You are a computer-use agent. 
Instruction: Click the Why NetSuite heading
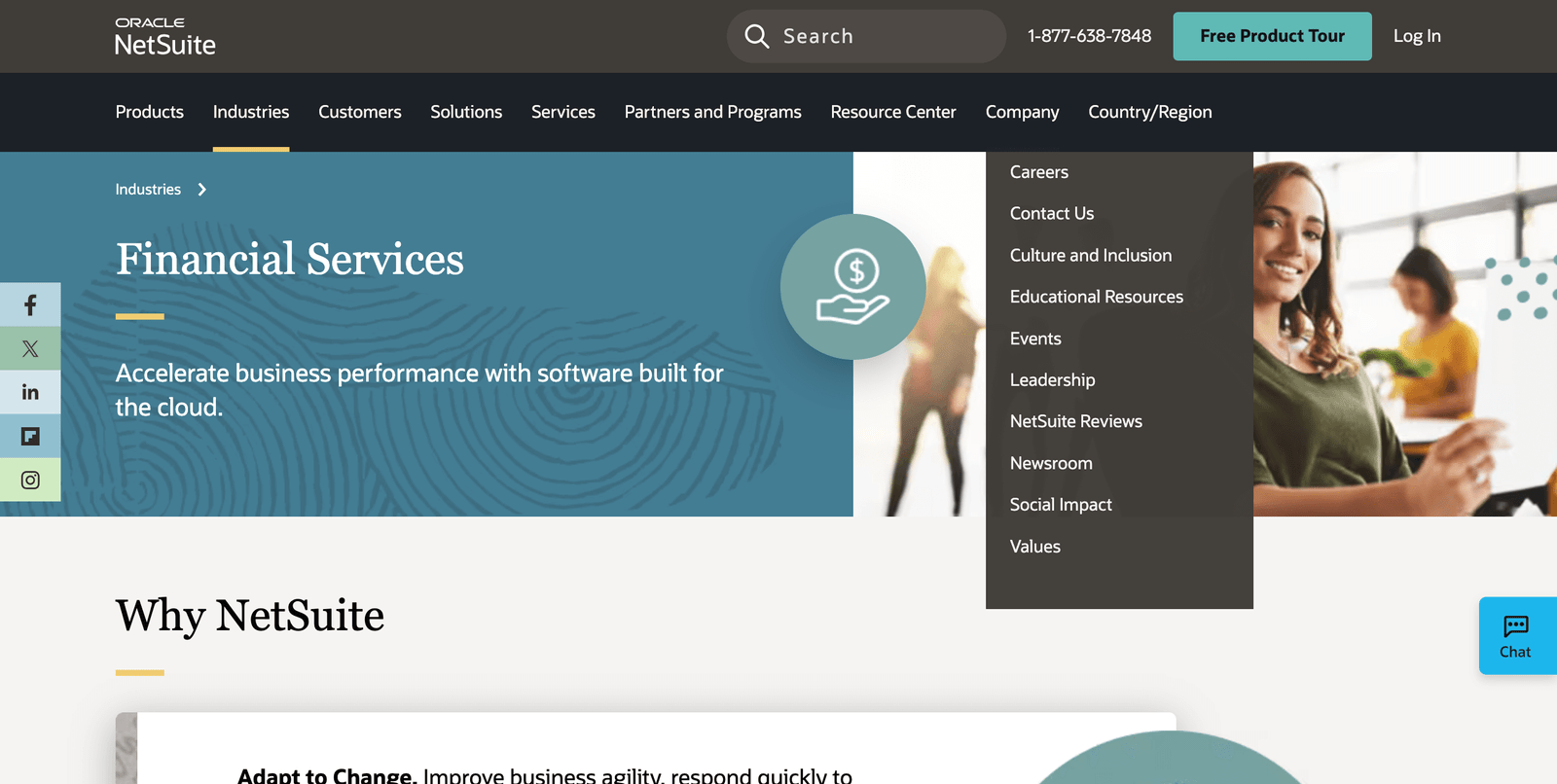click(250, 616)
